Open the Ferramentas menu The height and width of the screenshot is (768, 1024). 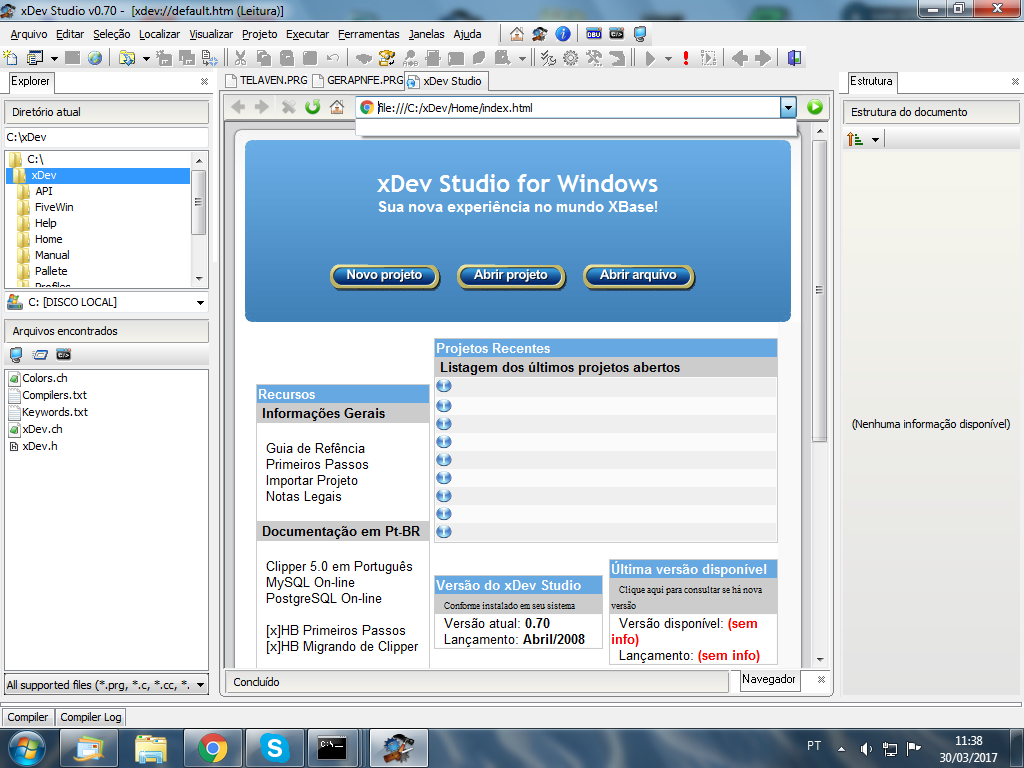[x=368, y=34]
